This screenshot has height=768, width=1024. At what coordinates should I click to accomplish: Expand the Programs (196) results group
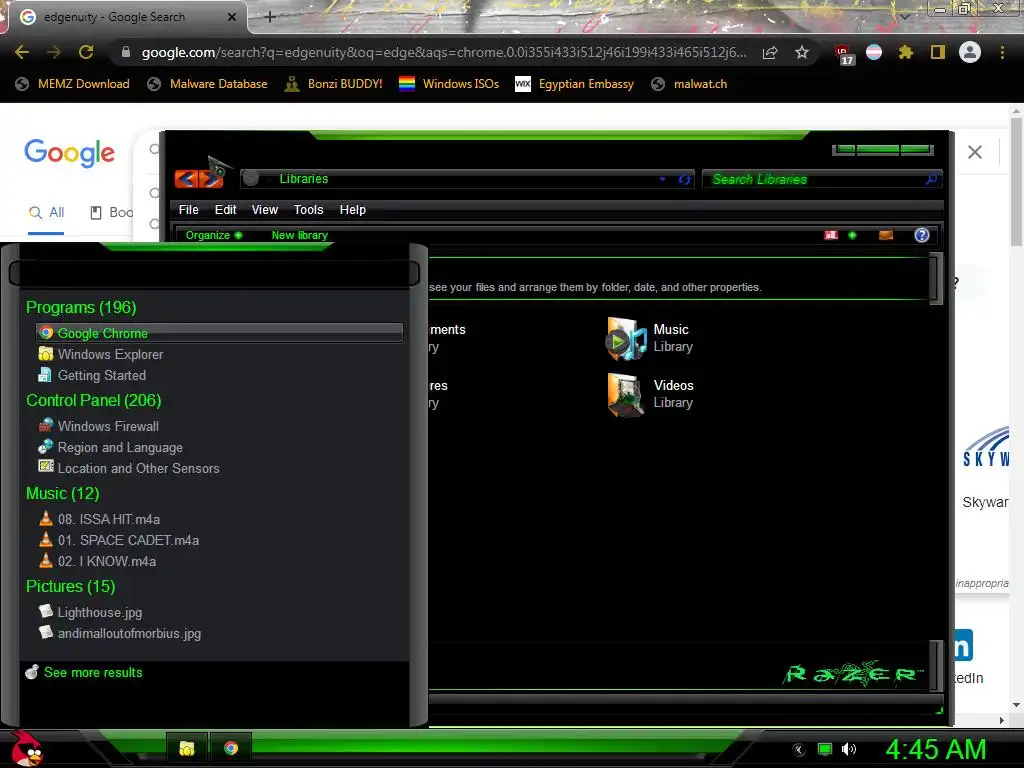81,308
